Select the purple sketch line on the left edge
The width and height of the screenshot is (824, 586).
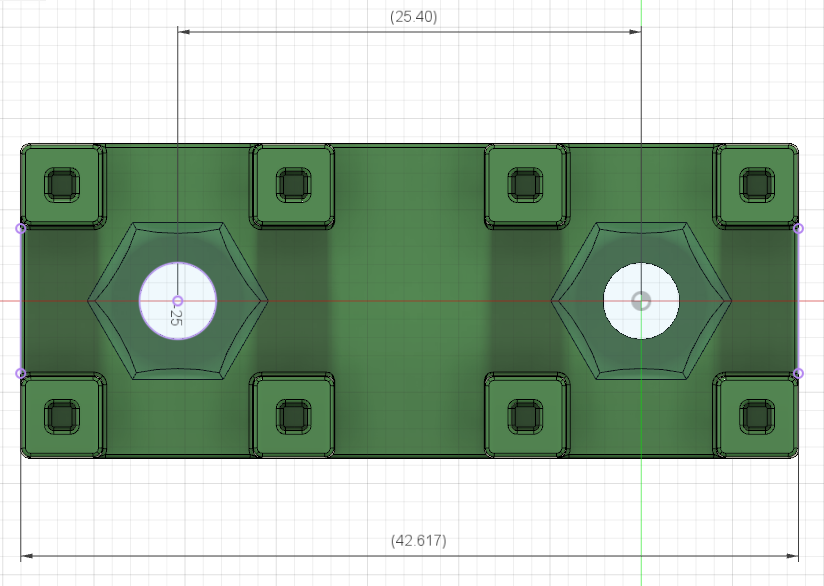click(21, 301)
